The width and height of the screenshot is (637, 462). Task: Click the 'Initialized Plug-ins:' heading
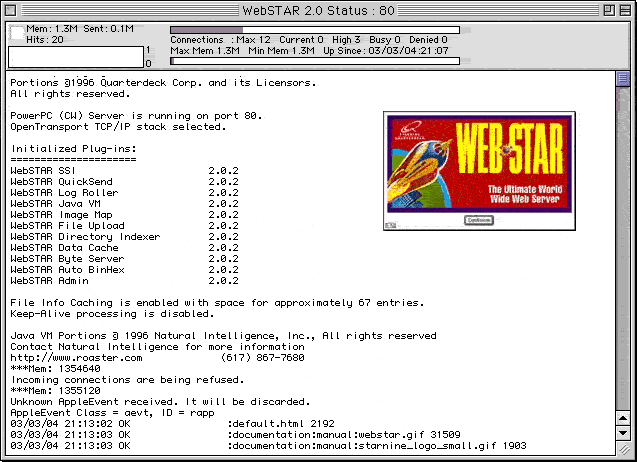point(74,149)
